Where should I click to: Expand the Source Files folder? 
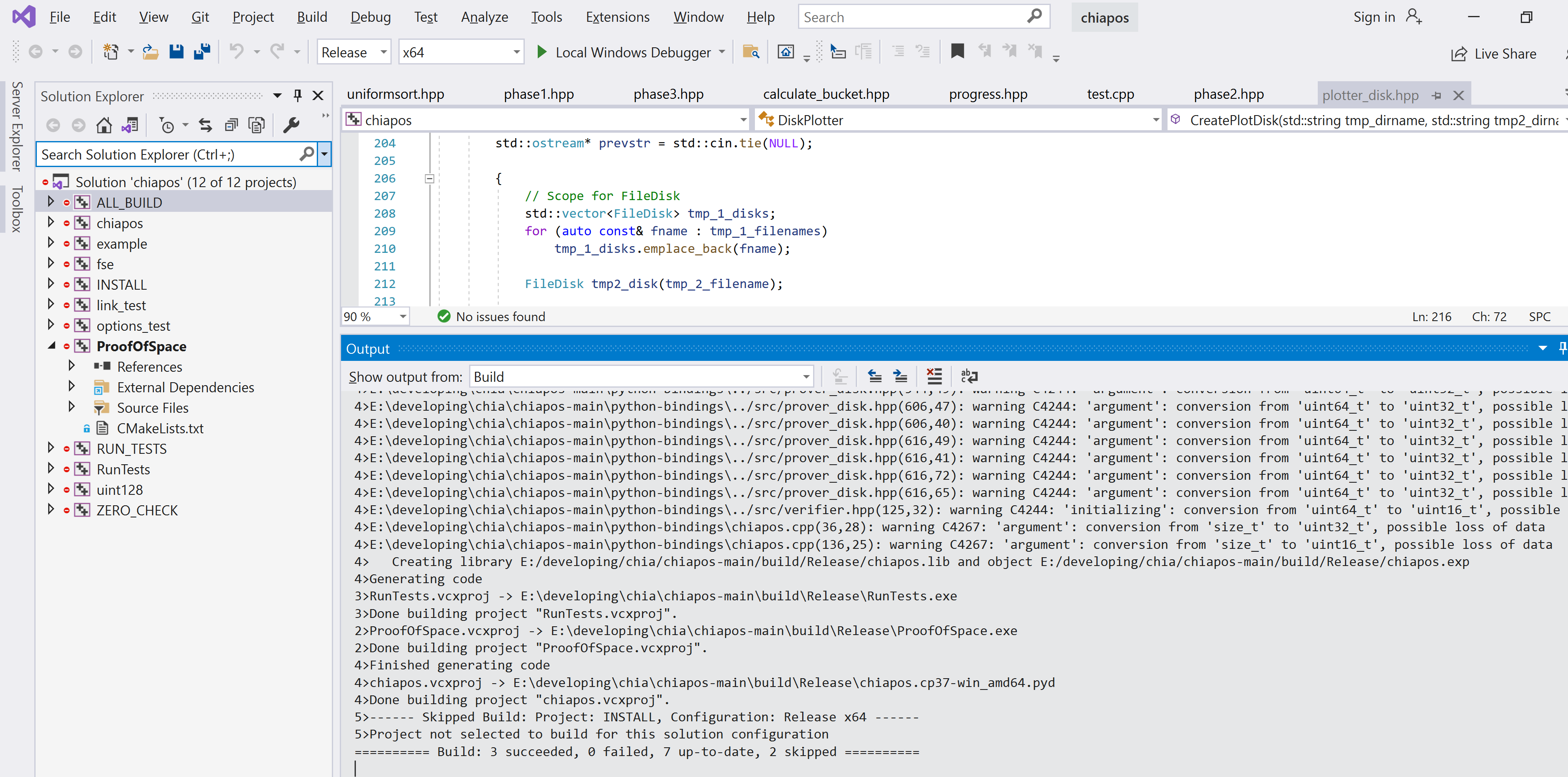pyautogui.click(x=72, y=407)
